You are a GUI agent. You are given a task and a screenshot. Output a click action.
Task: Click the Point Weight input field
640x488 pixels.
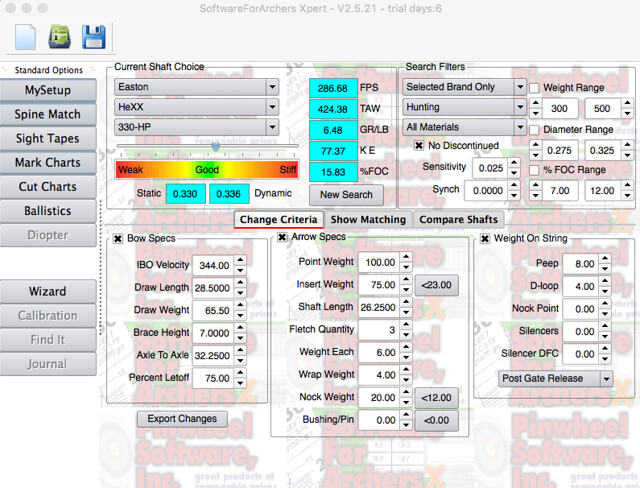379,262
